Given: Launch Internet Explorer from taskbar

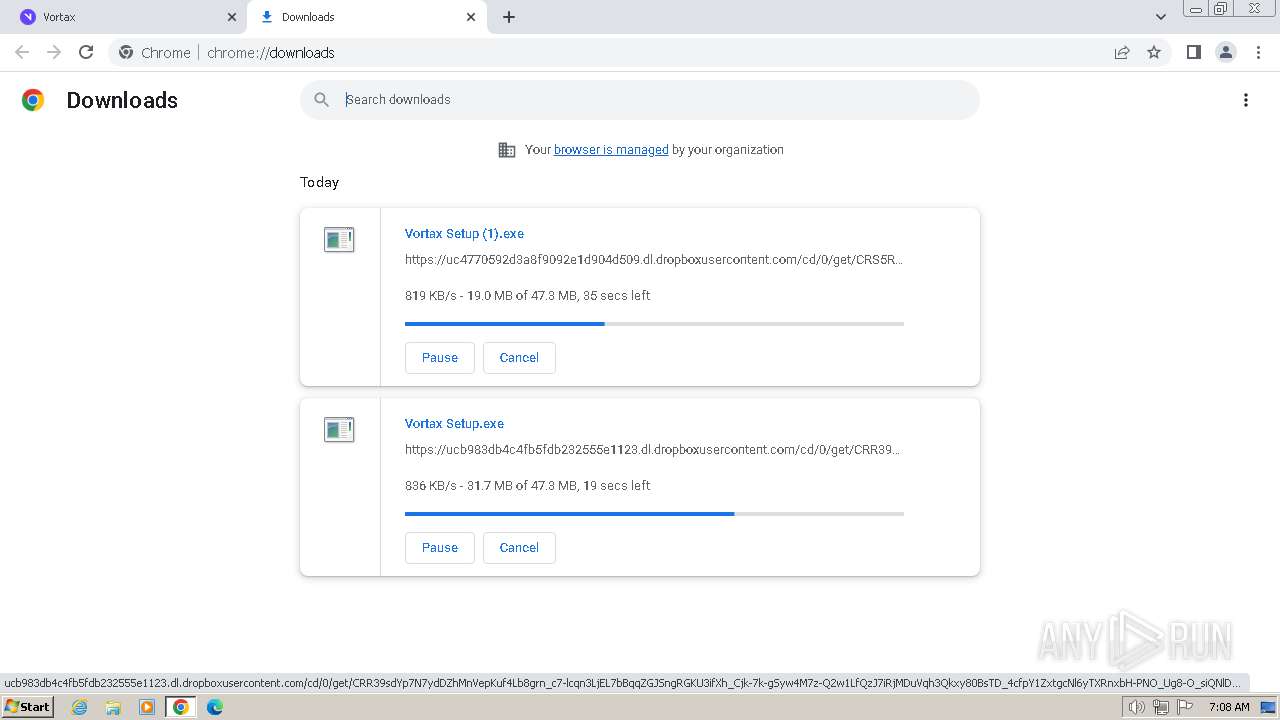Looking at the screenshot, I should pyautogui.click(x=80, y=707).
